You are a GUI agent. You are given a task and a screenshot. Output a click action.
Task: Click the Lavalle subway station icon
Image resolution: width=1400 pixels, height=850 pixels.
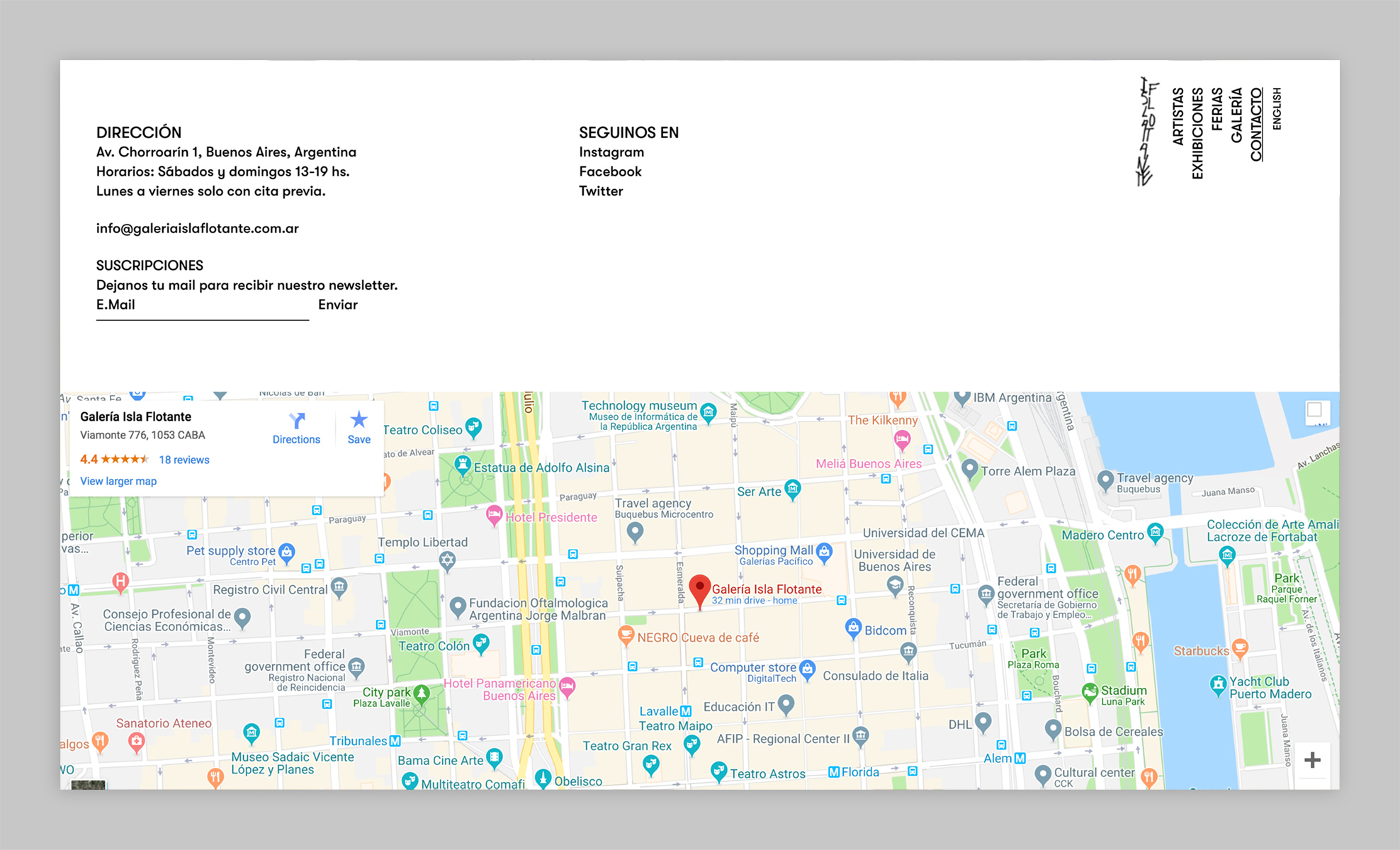686,711
